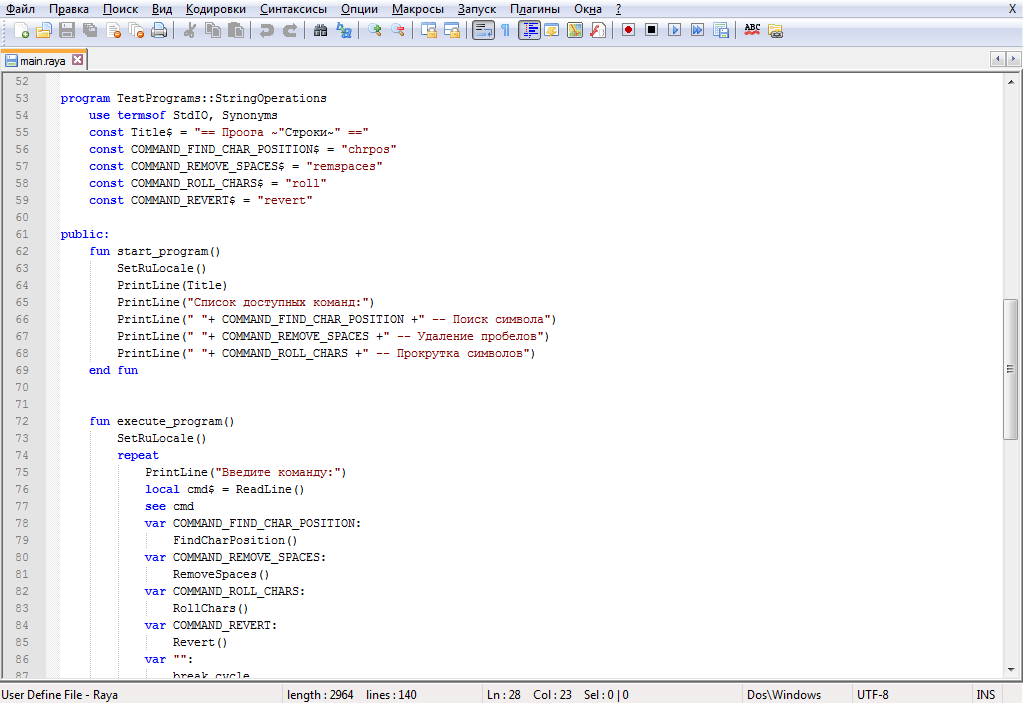Close the main.raya tab
Image resolution: width=1024 pixels, height=703 pixels.
click(77, 60)
